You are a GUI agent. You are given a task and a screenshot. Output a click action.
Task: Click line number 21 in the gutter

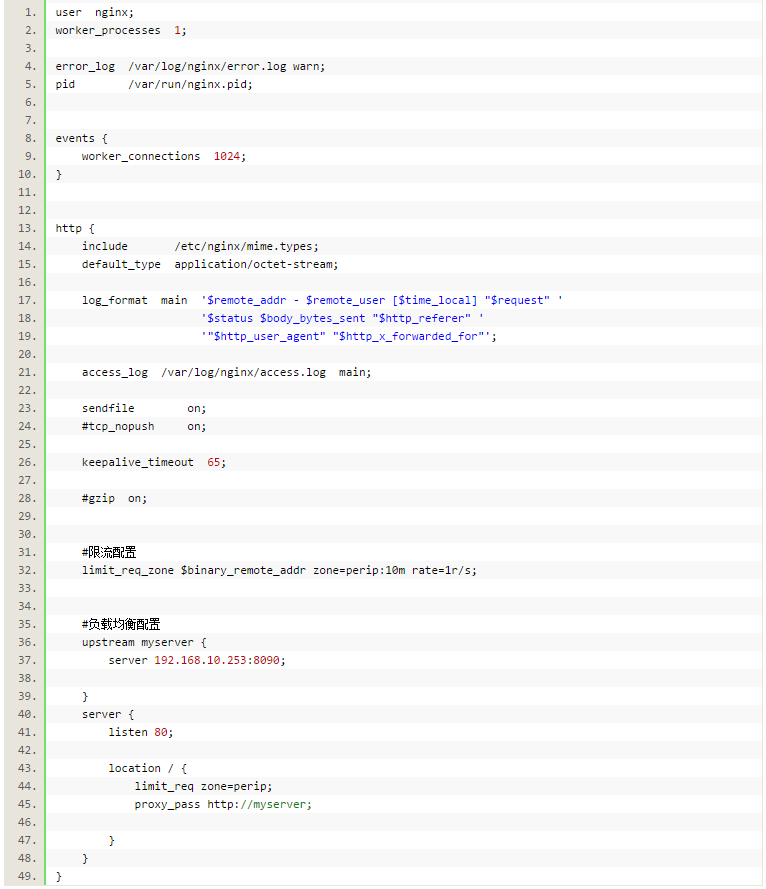click(x=27, y=372)
